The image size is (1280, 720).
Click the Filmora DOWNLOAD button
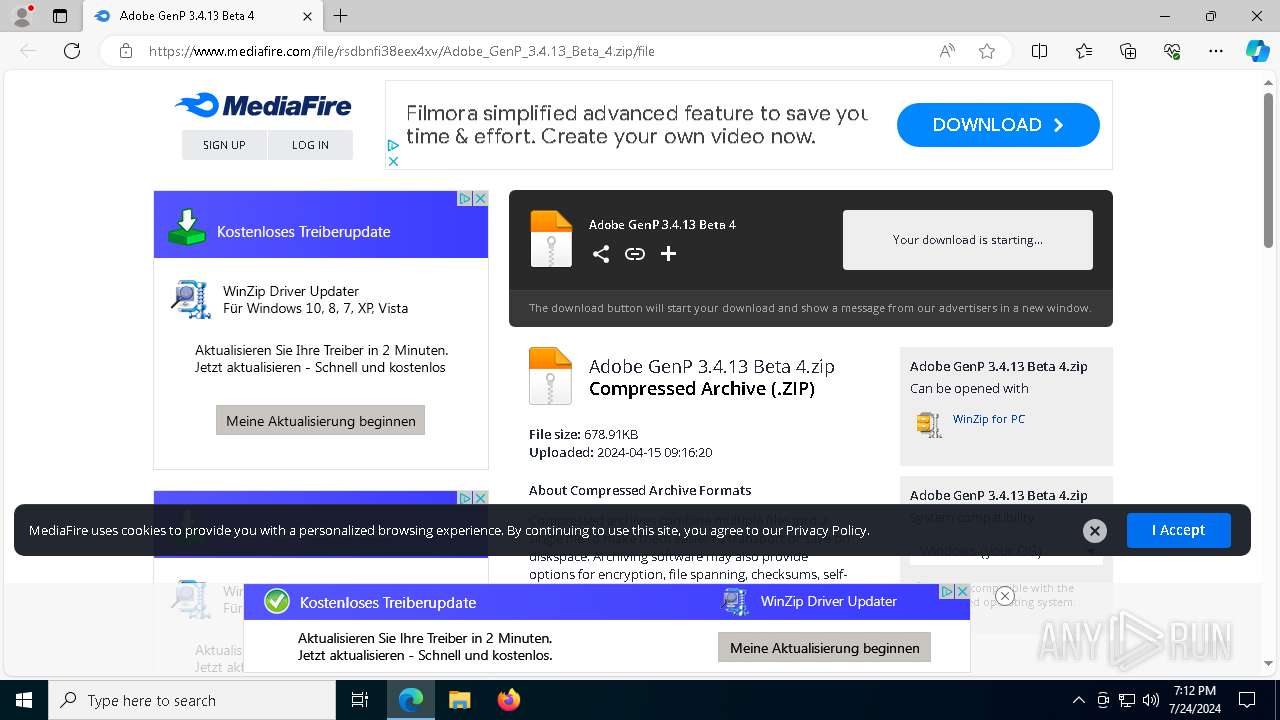[998, 125]
